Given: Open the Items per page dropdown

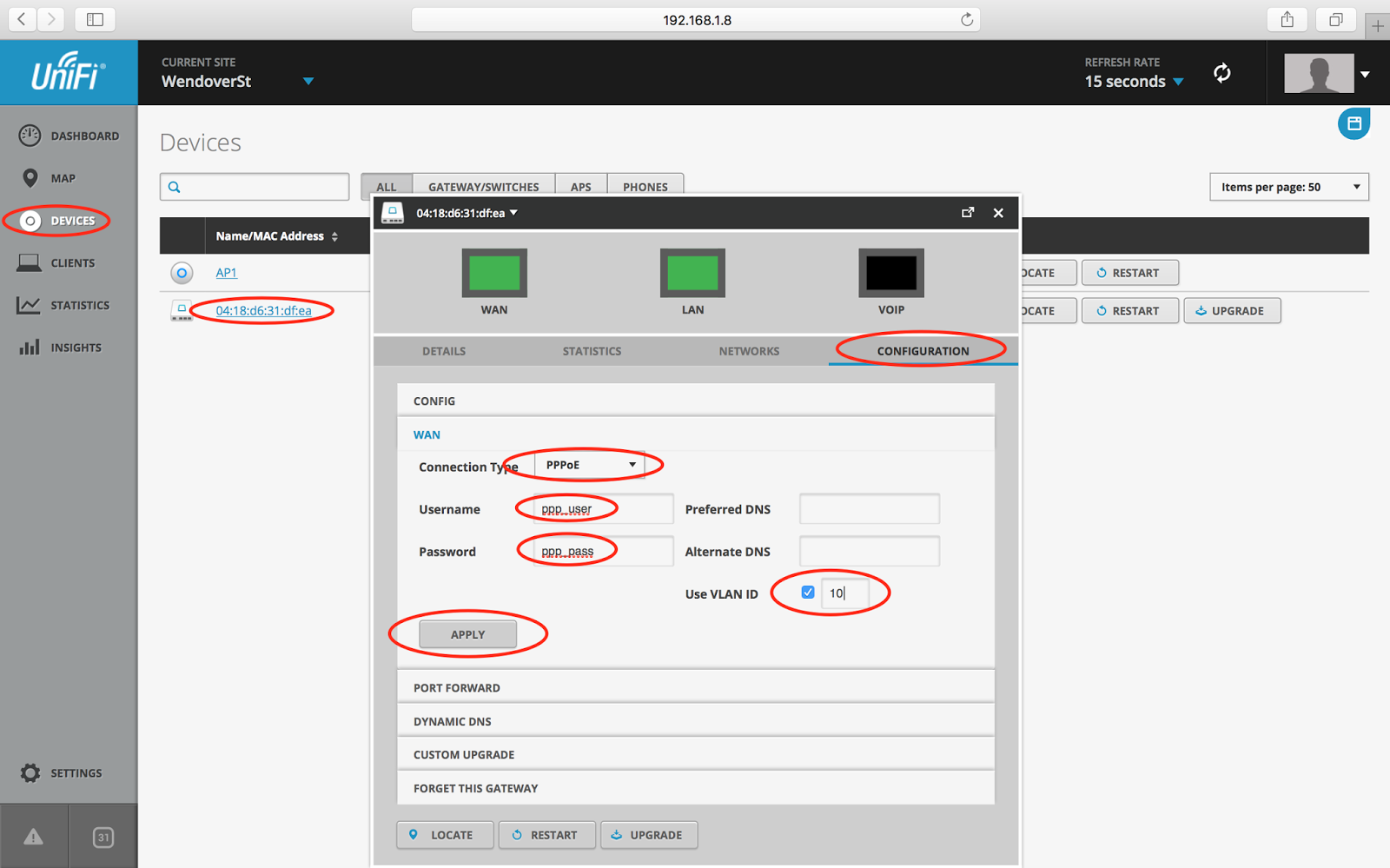Looking at the screenshot, I should (x=1289, y=187).
